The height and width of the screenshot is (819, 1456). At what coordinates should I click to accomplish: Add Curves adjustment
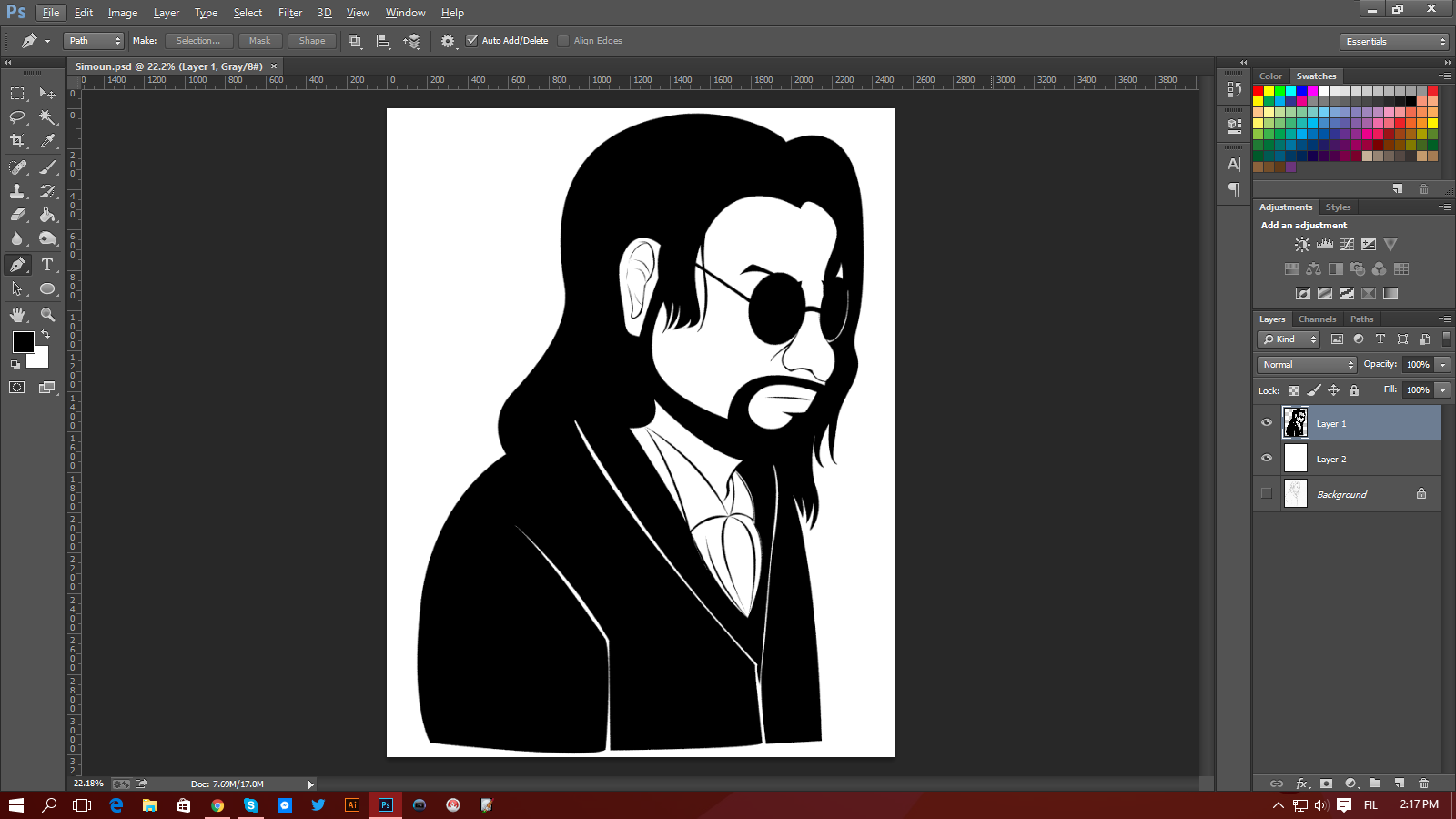[x=1347, y=245]
